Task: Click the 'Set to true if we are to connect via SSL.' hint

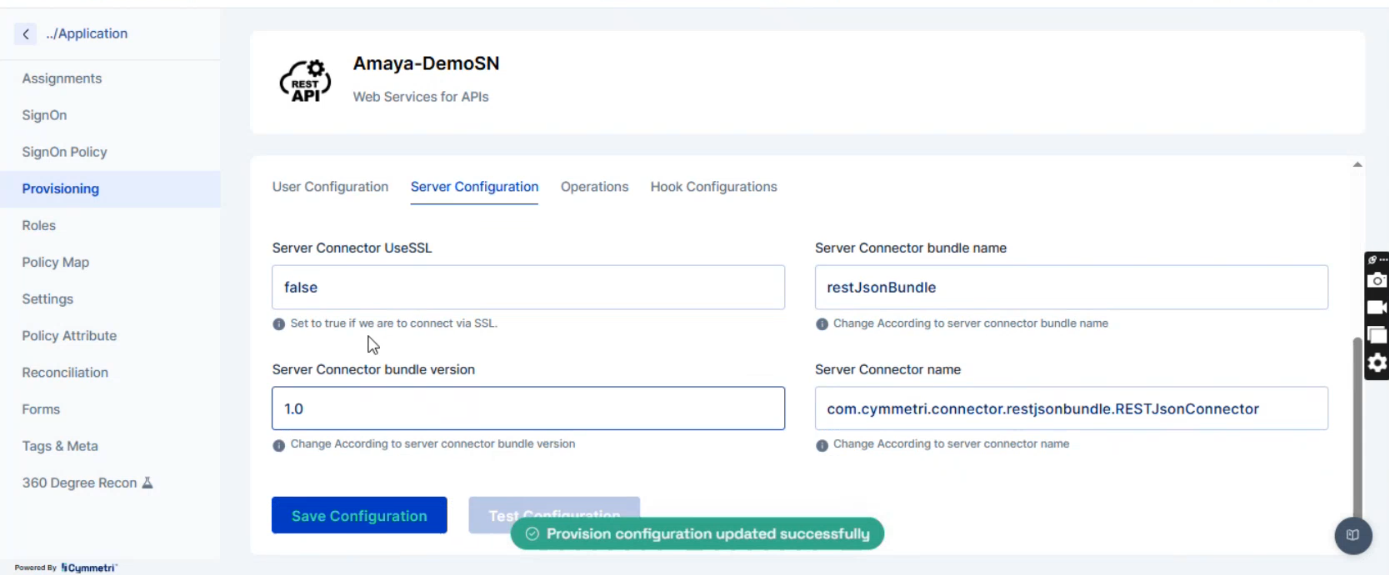Action: coord(394,323)
